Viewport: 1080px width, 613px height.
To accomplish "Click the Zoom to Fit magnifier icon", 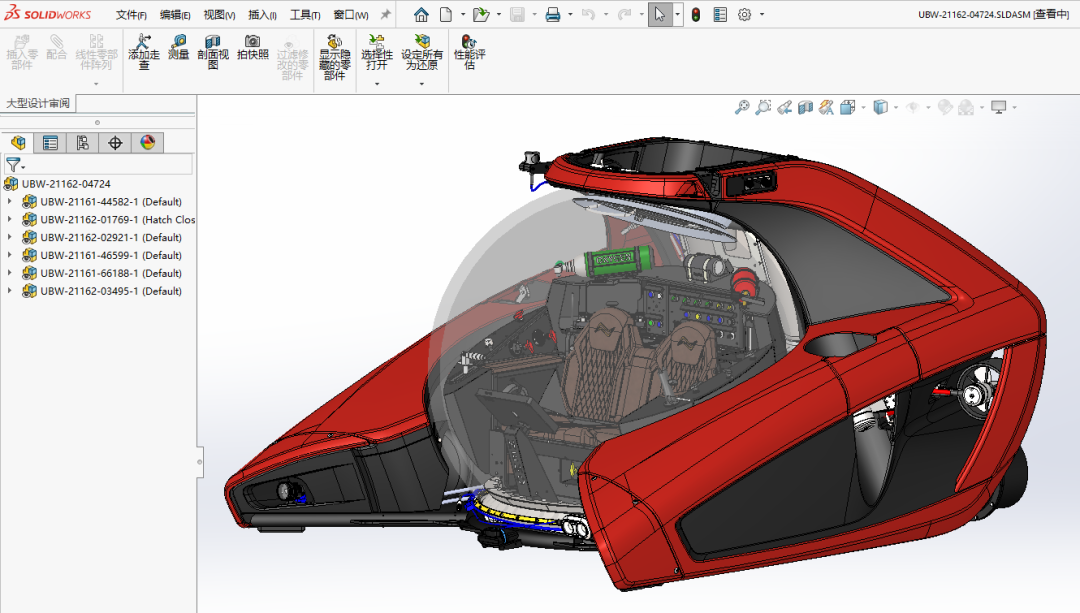I will (x=742, y=107).
